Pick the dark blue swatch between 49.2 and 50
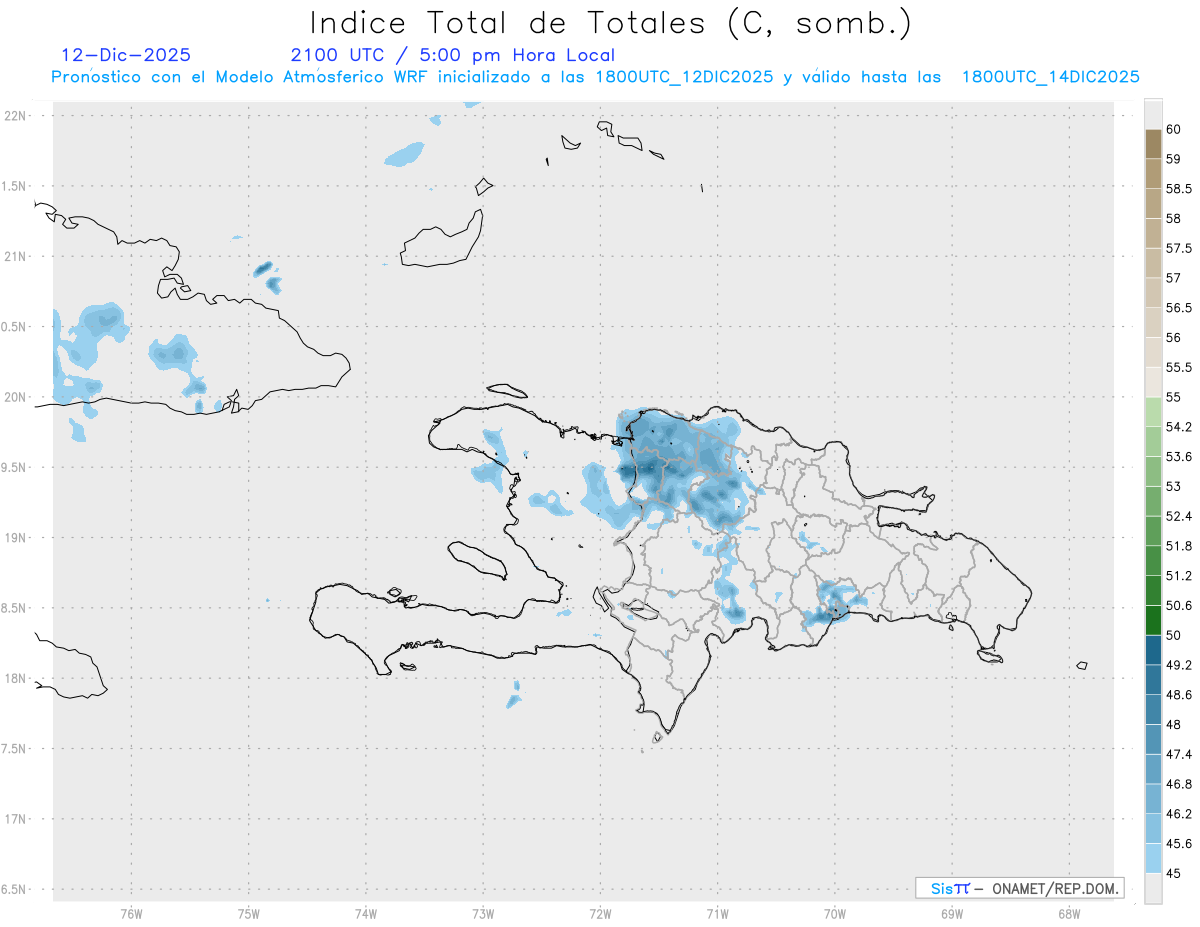This screenshot has height=927, width=1200. click(x=1153, y=650)
